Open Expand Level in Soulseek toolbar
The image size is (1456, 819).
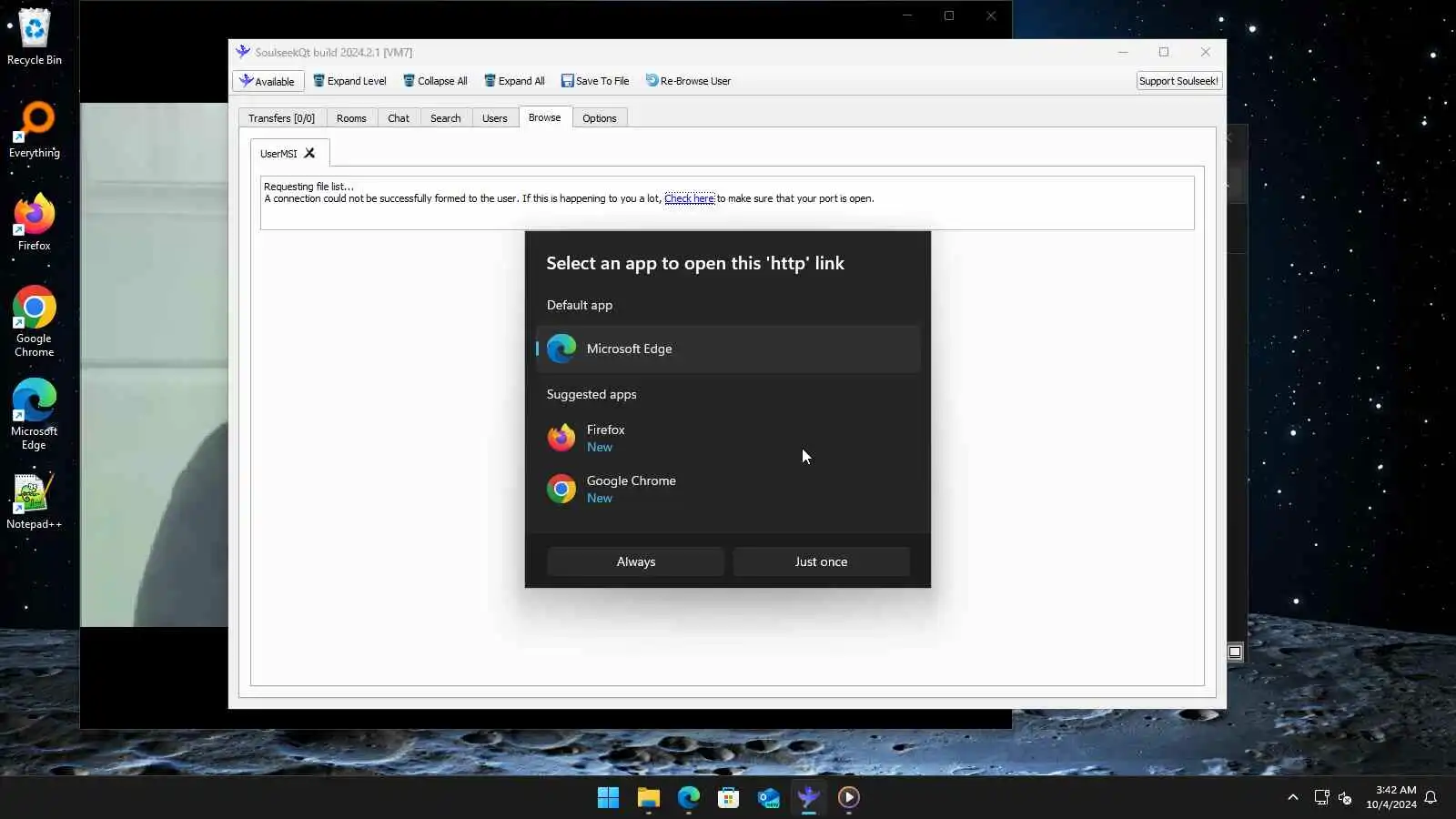349,81
